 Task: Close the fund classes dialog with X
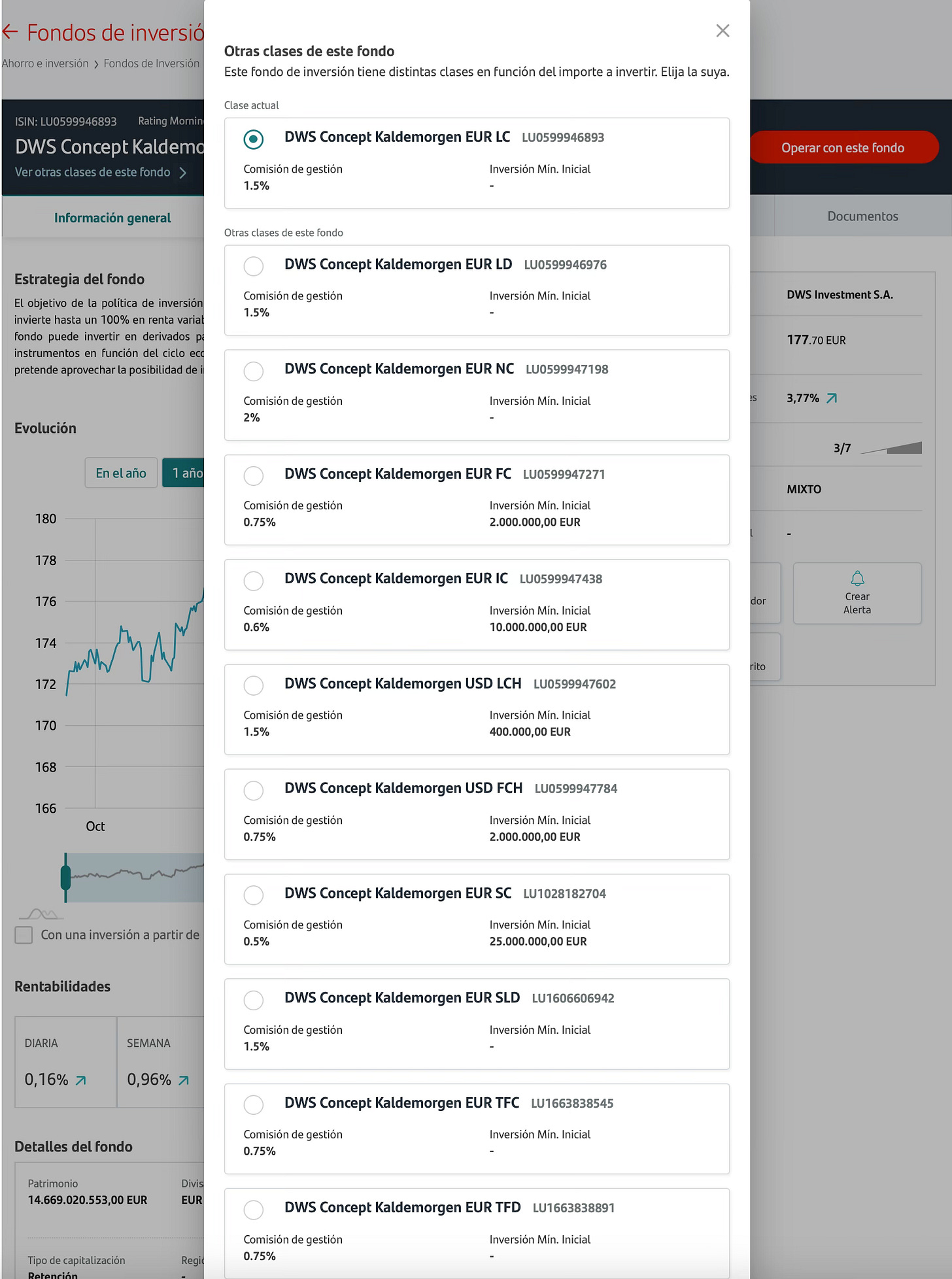[x=722, y=31]
